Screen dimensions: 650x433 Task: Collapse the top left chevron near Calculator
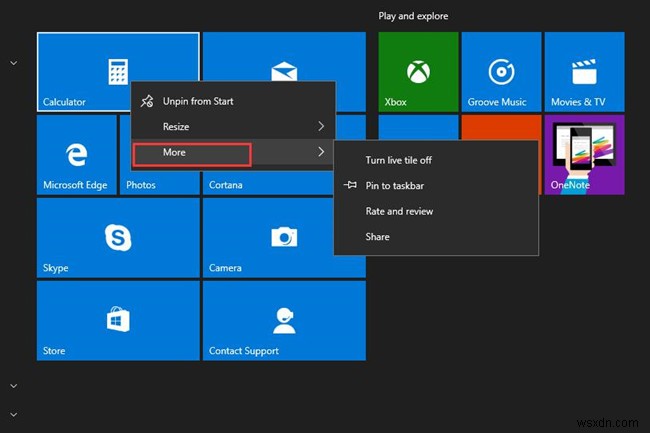pyautogui.click(x=14, y=63)
